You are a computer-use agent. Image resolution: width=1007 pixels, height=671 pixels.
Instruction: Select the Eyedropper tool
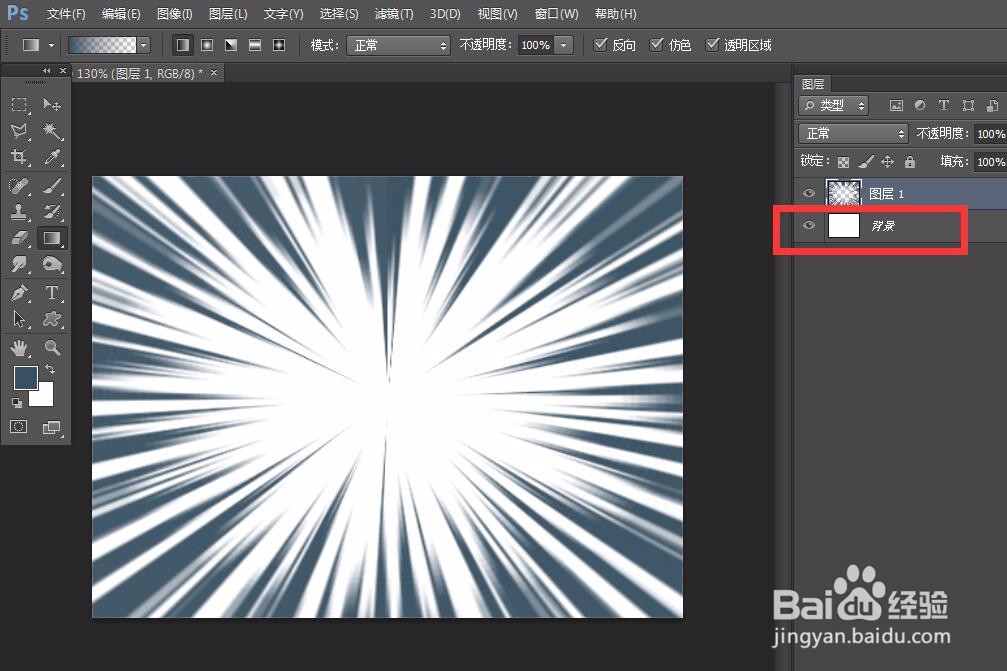coord(51,157)
